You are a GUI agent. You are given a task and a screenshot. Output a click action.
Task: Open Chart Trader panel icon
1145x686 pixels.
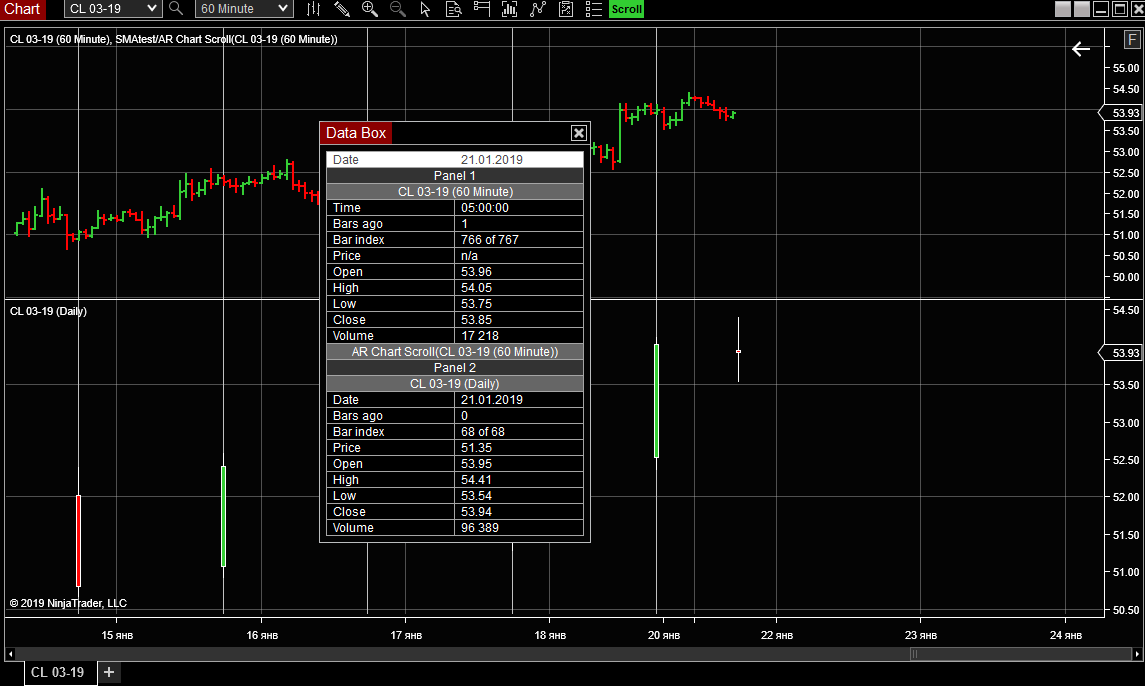point(481,9)
